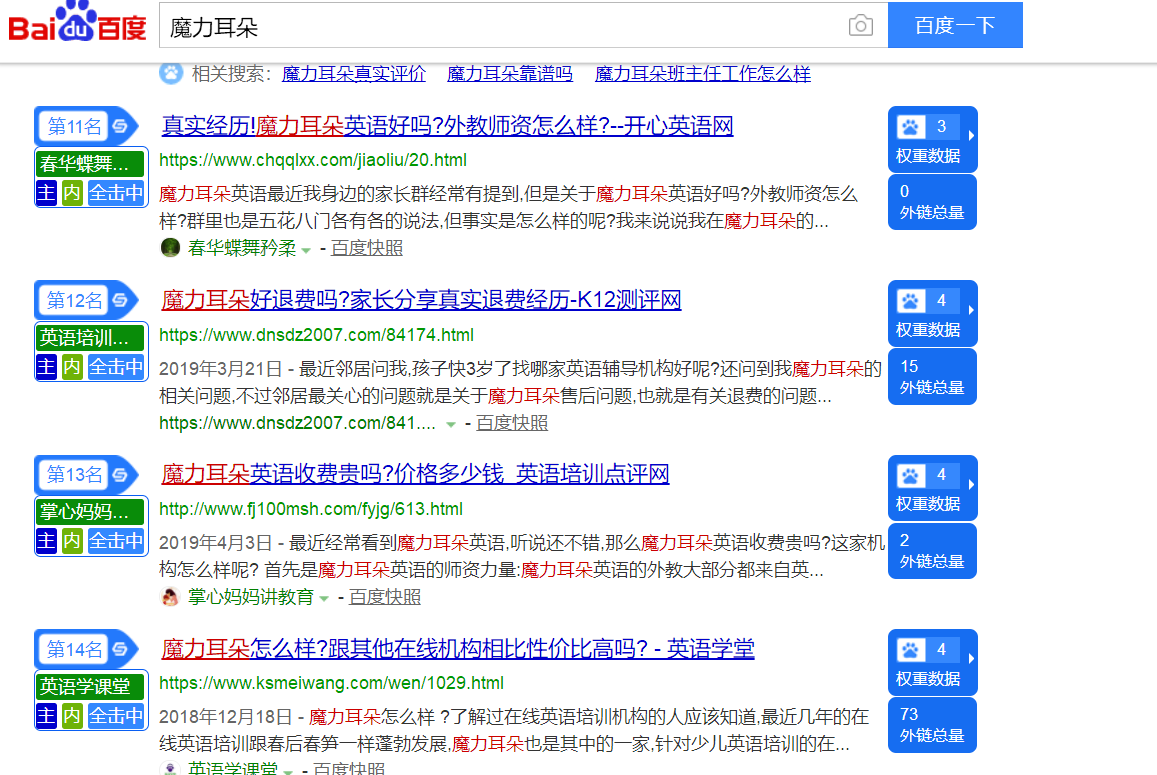Image resolution: width=1157 pixels, height=775 pixels.
Task: Open result title 魔力耳朵英语收费贵吗
Action: pos(415,474)
